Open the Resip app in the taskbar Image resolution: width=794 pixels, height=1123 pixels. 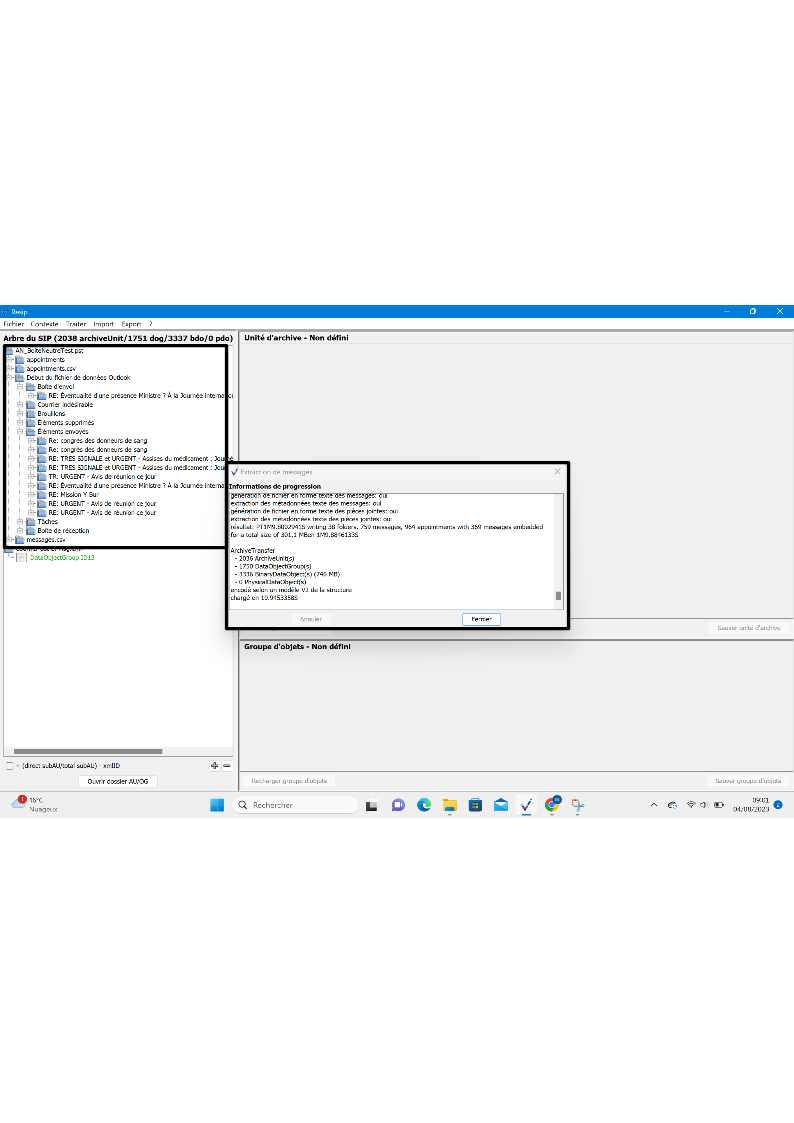(x=526, y=805)
